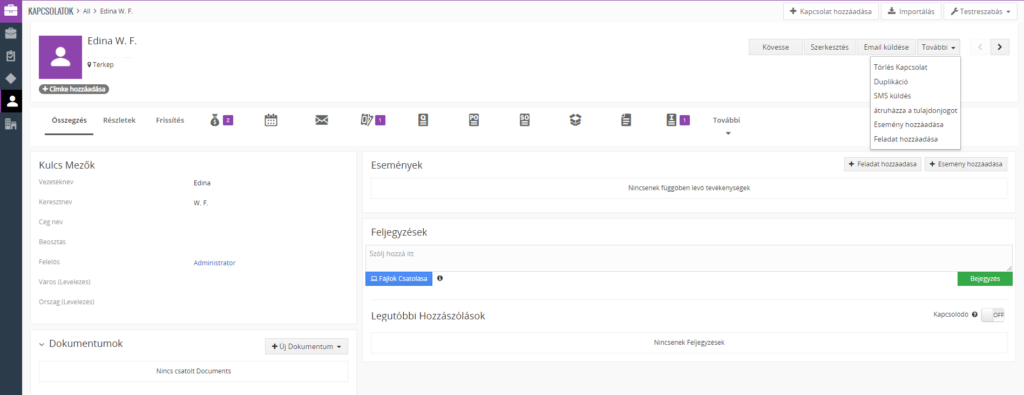Viewport: 1024px width, 395px height.
Task: Go to previous record arrow
Action: [x=980, y=47]
